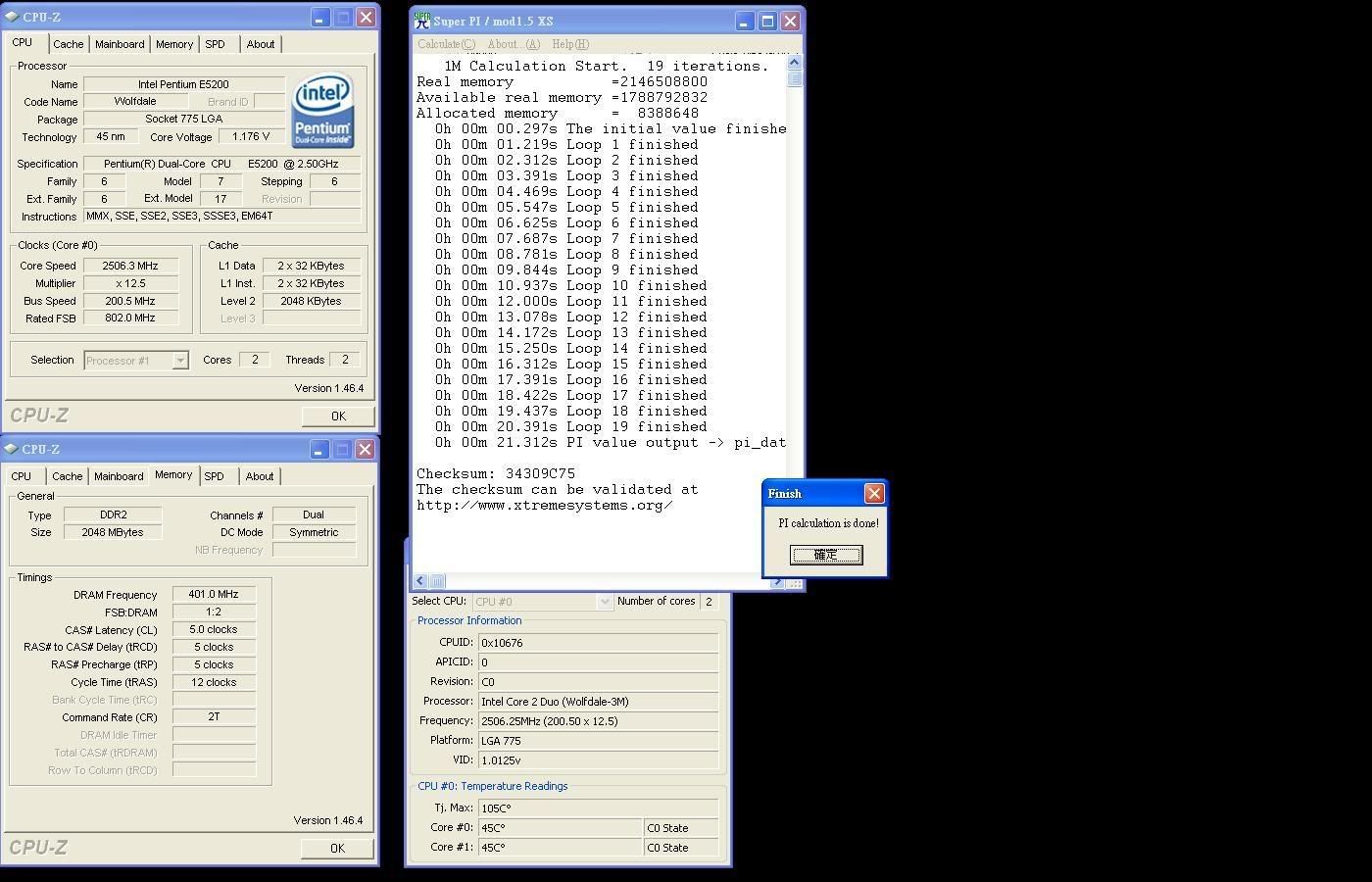
Task: Click Loop 19 finished line
Action: (571, 427)
